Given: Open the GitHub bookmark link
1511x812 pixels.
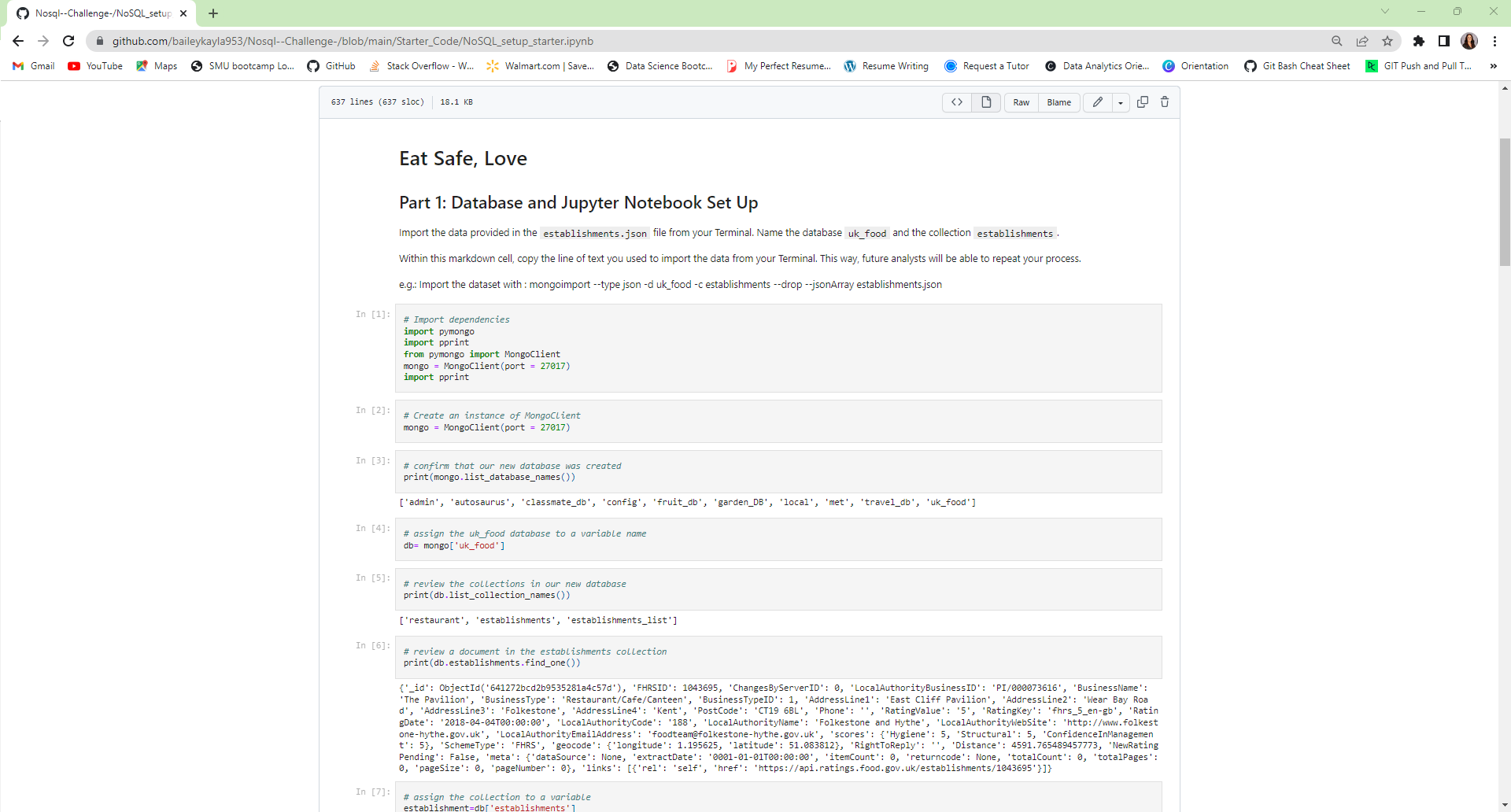Looking at the screenshot, I should point(331,66).
